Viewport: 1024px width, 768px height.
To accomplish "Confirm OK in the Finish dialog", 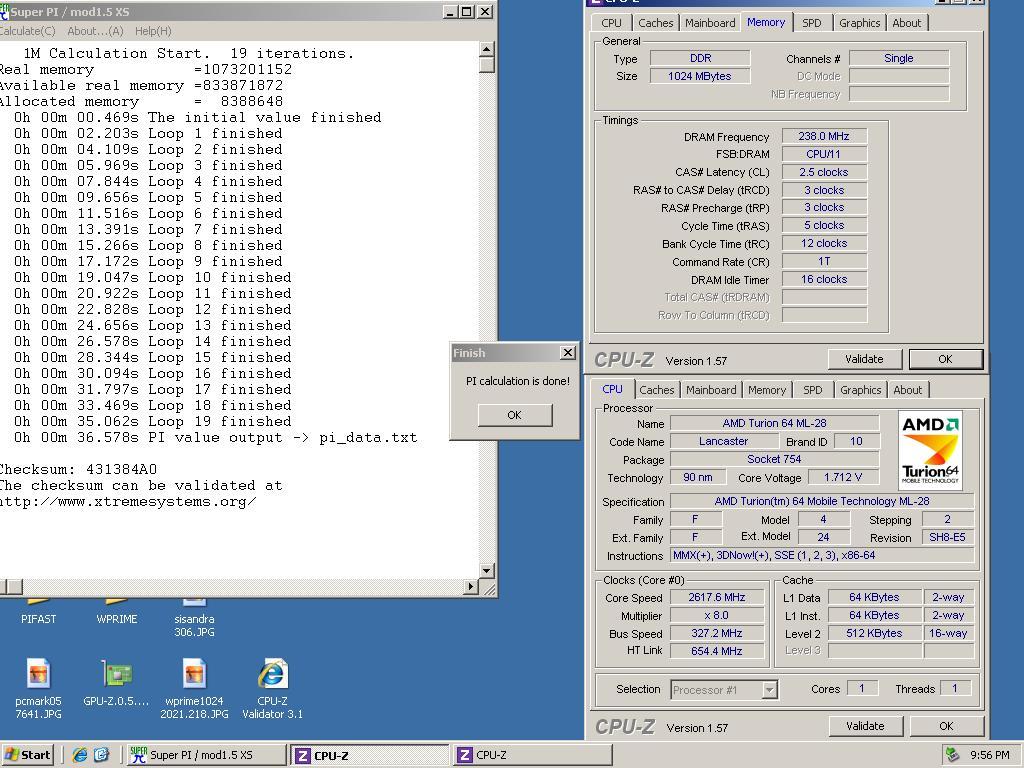I will (515, 415).
